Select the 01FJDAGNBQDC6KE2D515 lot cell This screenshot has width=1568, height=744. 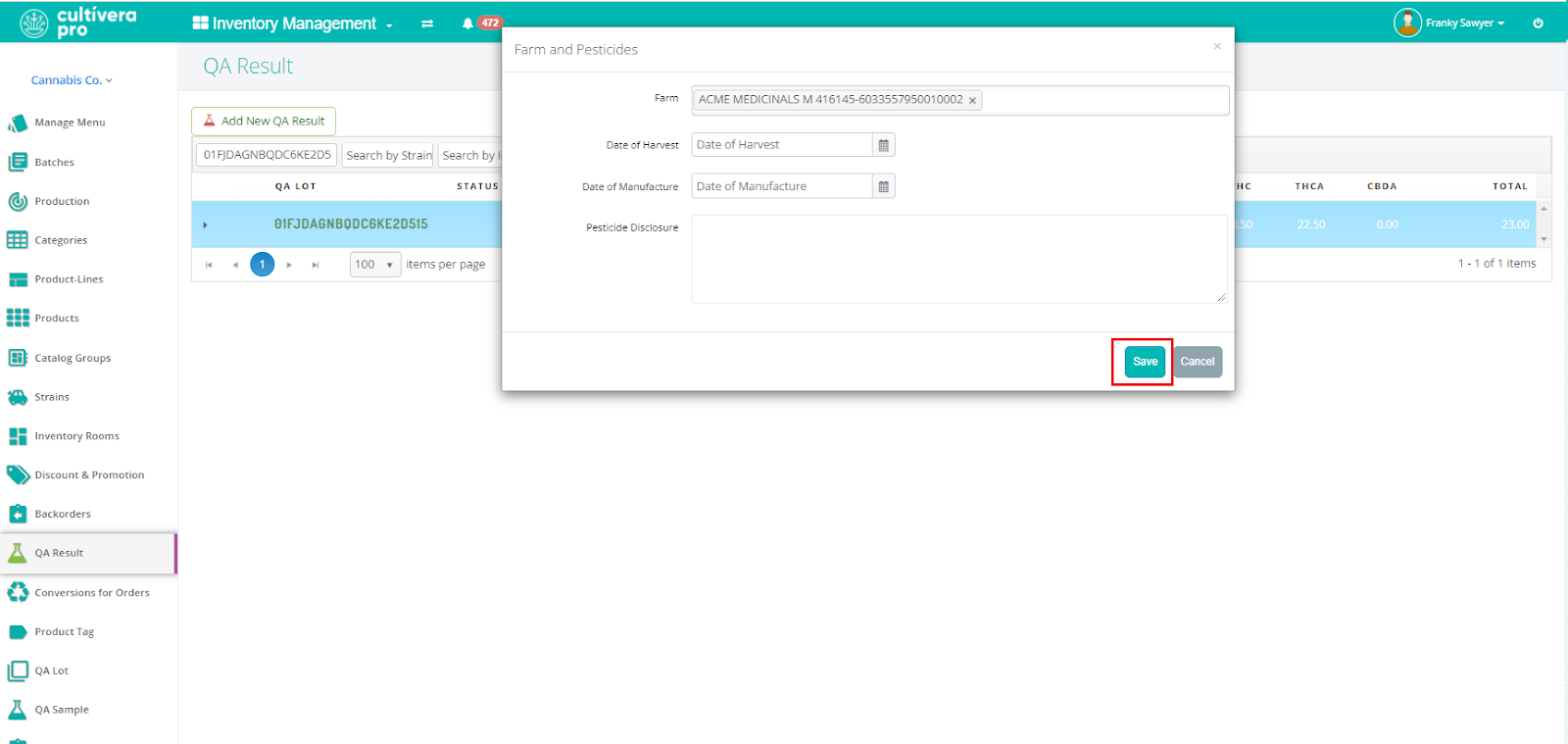351,224
